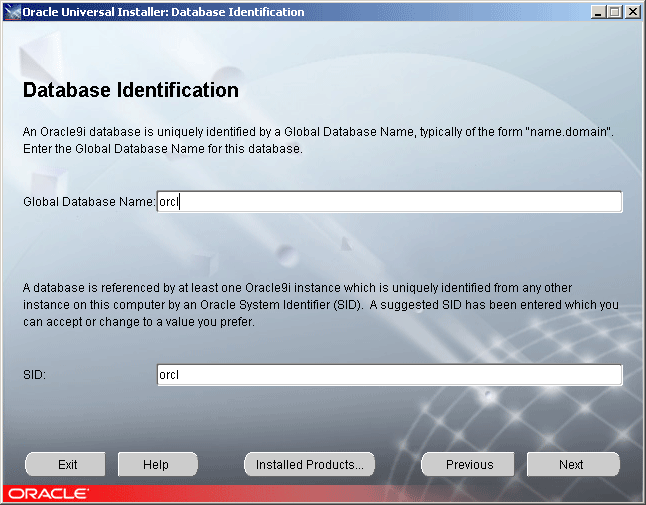Click the paragraph starting "A database is referenced"
The width and height of the screenshot is (646, 505).
pos(321,304)
